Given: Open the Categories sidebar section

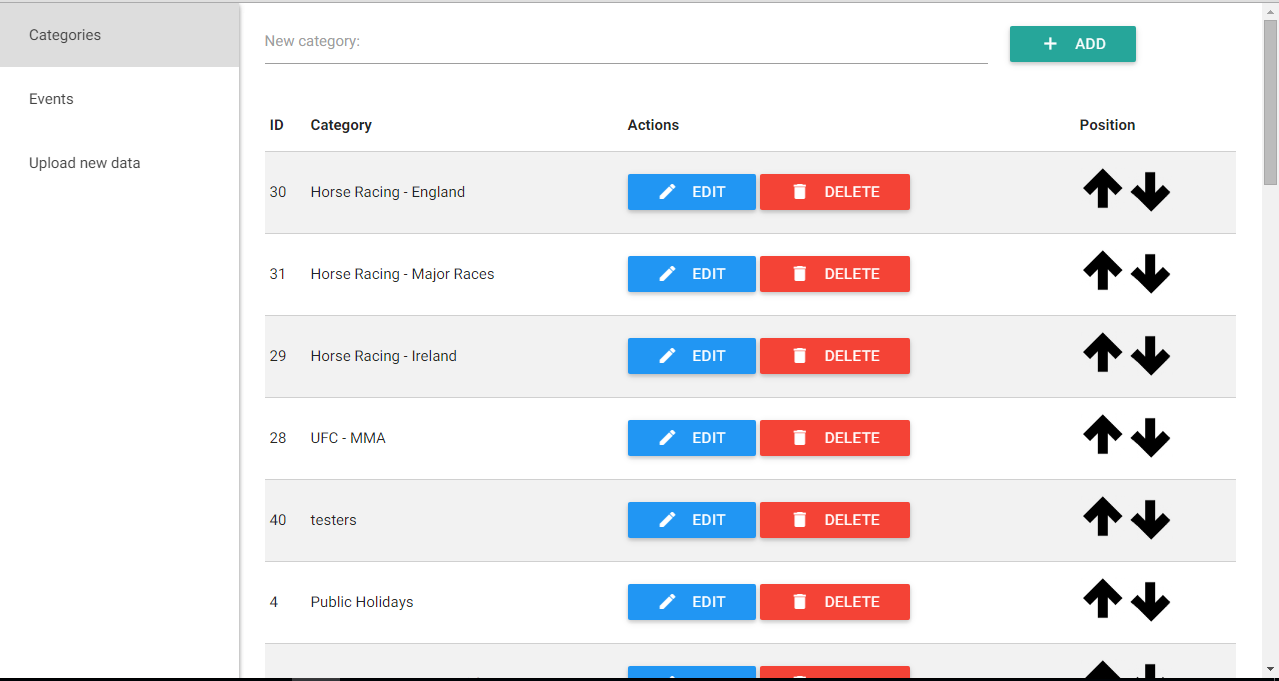Looking at the screenshot, I should (65, 35).
